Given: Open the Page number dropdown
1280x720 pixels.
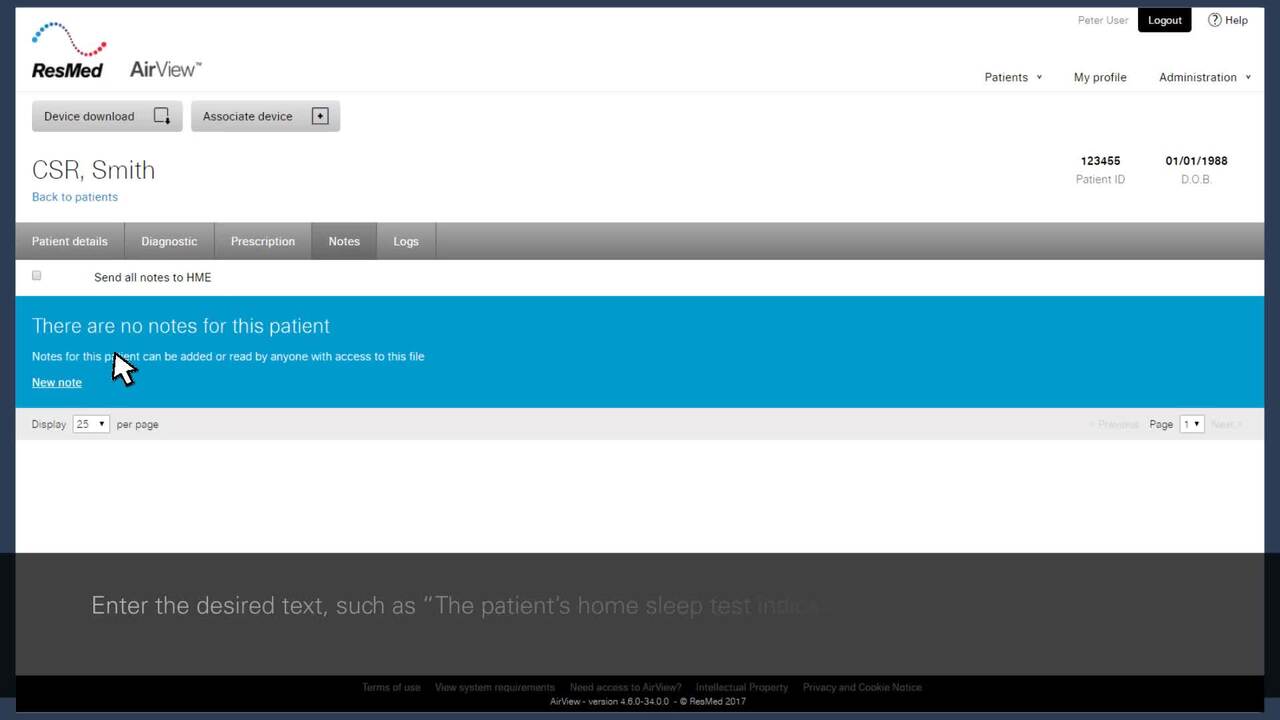Looking at the screenshot, I should pyautogui.click(x=1191, y=424).
